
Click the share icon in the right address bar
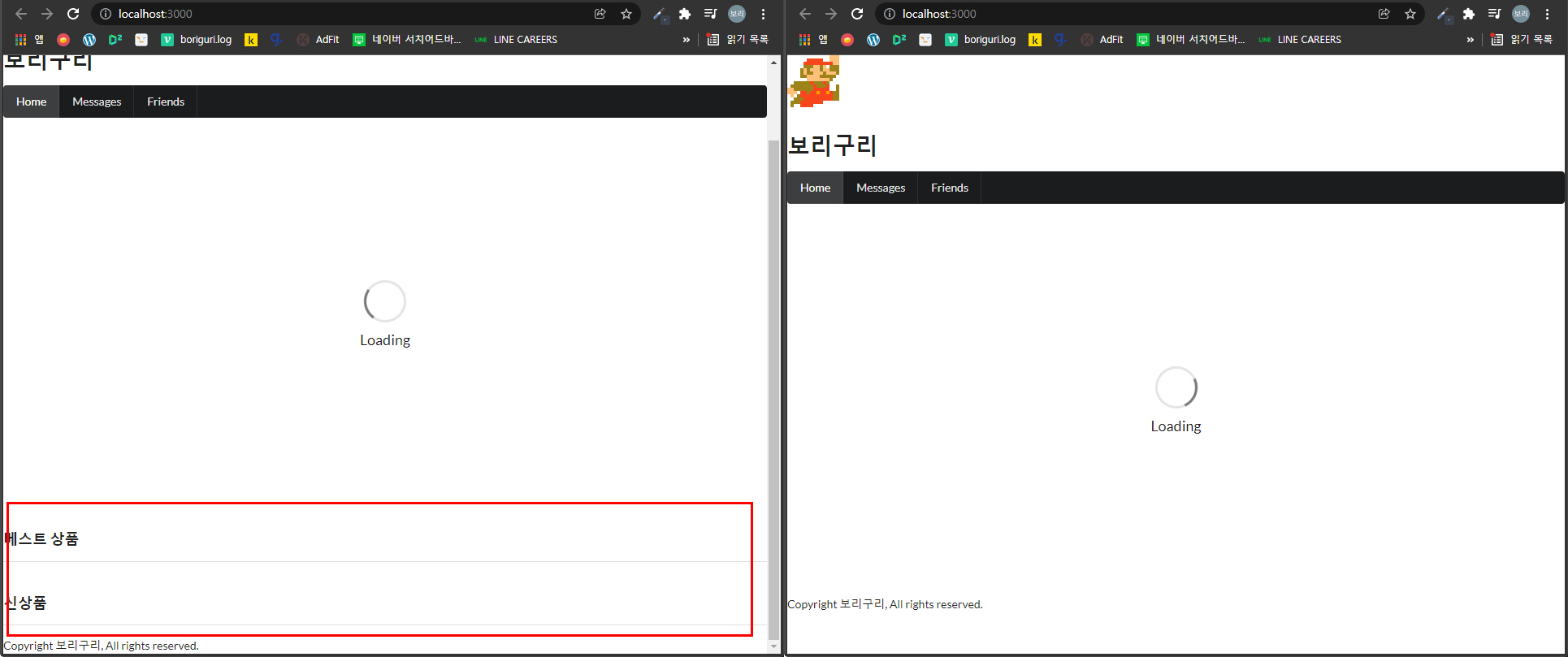1384,14
